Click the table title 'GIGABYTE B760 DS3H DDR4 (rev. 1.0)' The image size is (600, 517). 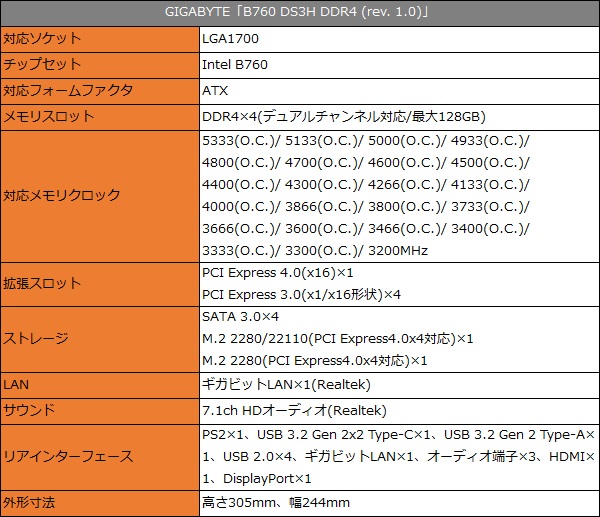[297, 12]
